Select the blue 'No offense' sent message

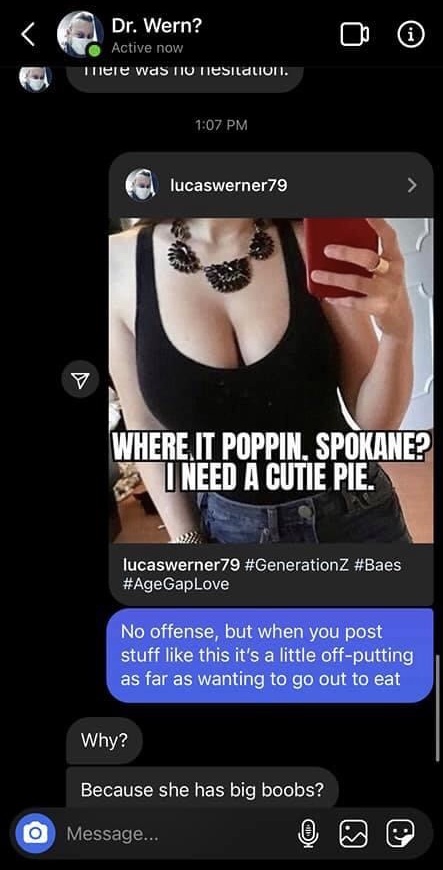(270, 655)
